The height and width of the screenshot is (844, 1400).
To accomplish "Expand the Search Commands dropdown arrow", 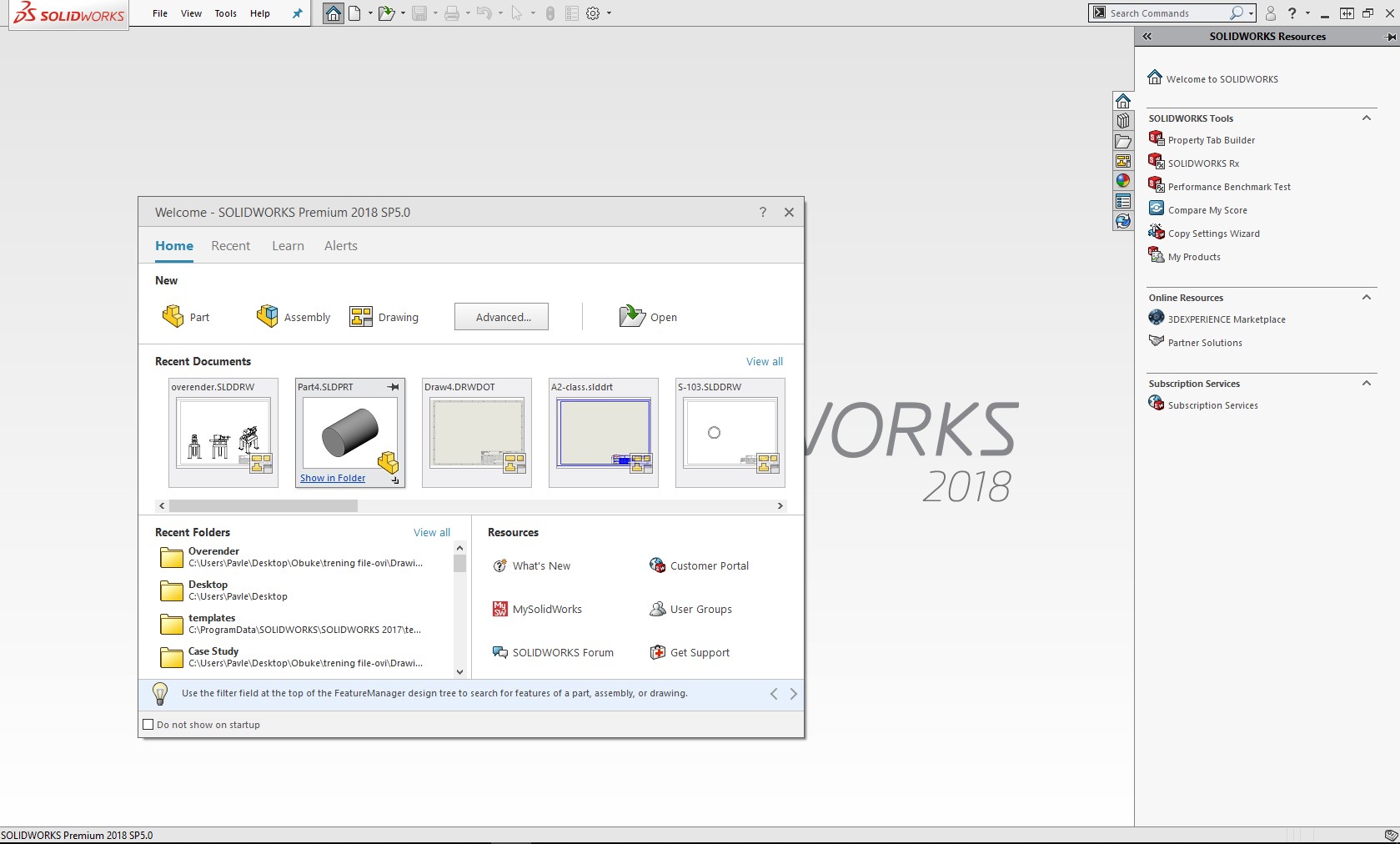I will click(1251, 13).
